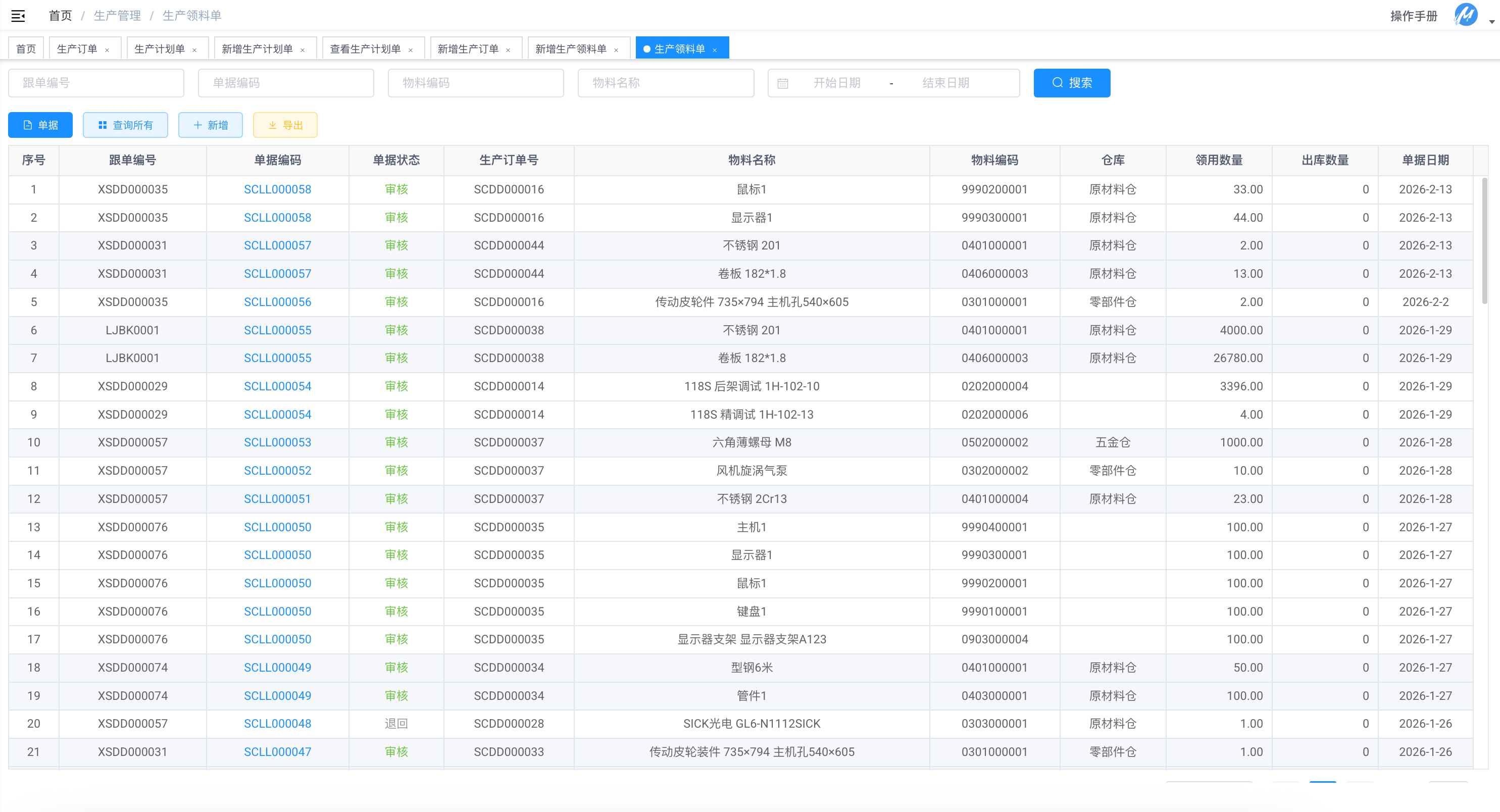Open document link SCLL000048
Viewport: 1500px width, 812px height.
pyautogui.click(x=277, y=724)
